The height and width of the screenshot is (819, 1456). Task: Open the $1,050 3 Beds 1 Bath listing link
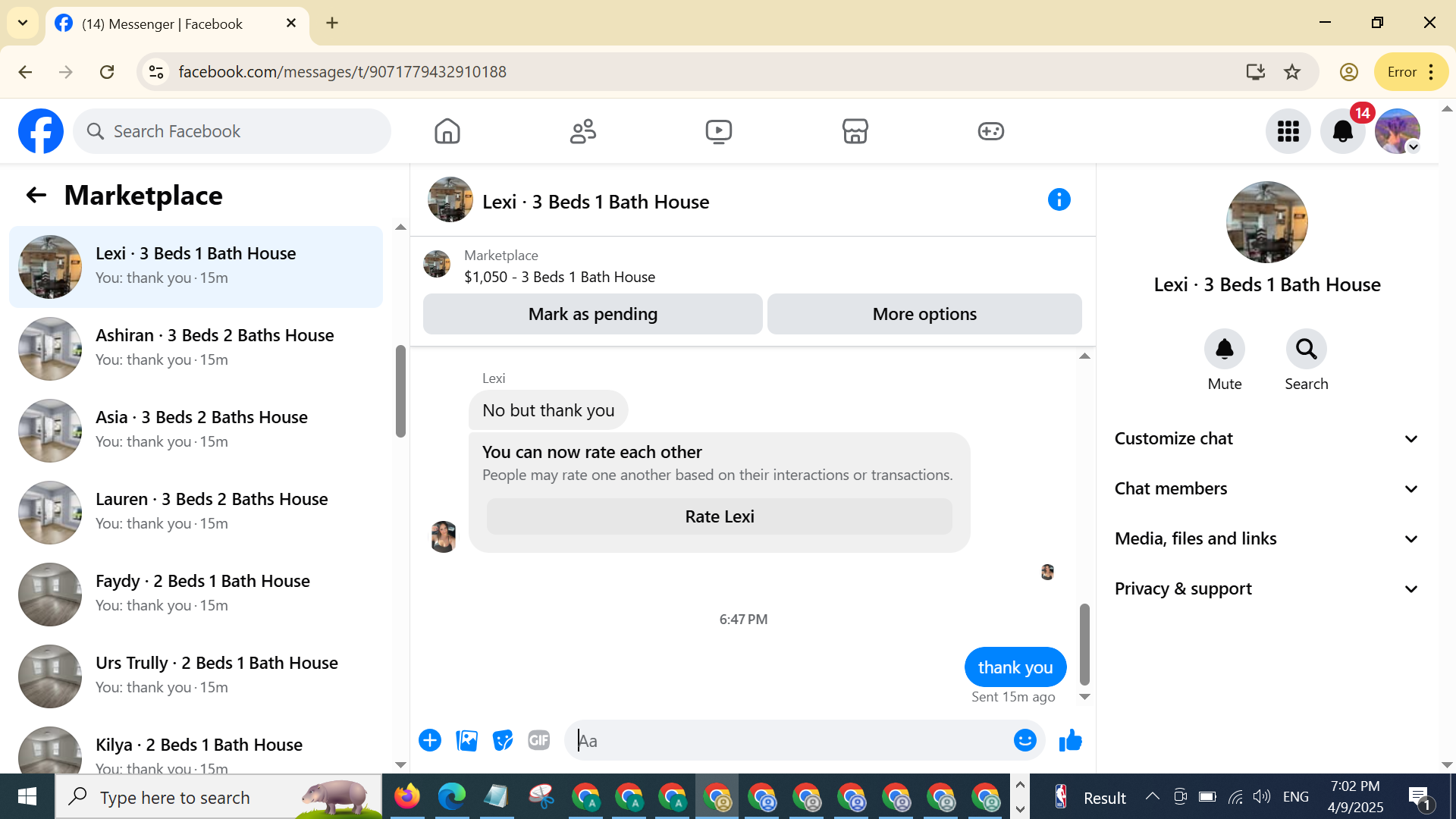(x=560, y=277)
